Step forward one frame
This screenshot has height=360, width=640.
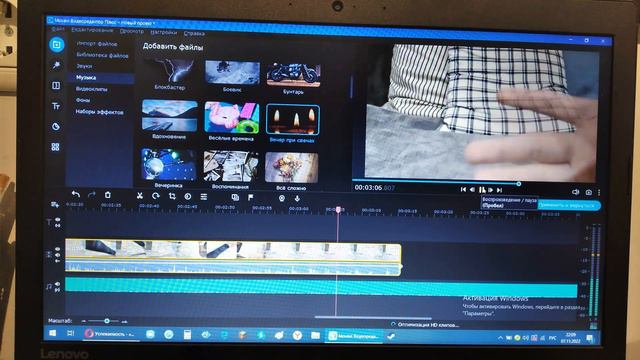coord(491,190)
